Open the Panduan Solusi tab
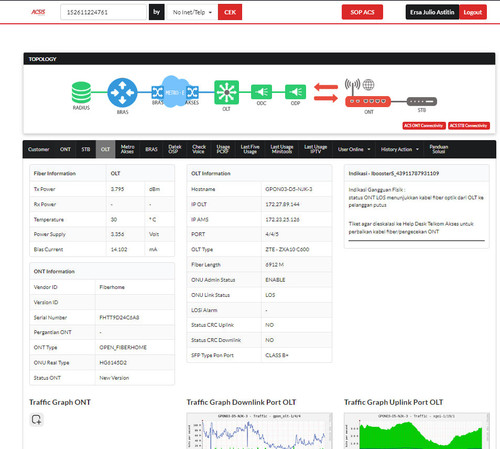 pyautogui.click(x=439, y=149)
